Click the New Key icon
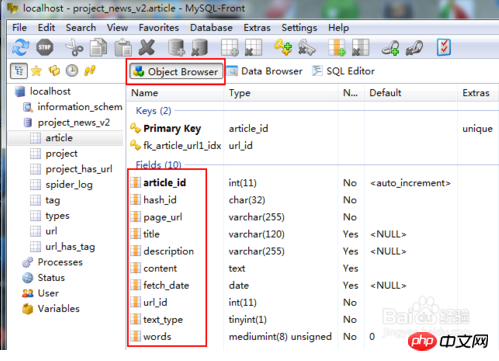 pyautogui.click(x=283, y=47)
